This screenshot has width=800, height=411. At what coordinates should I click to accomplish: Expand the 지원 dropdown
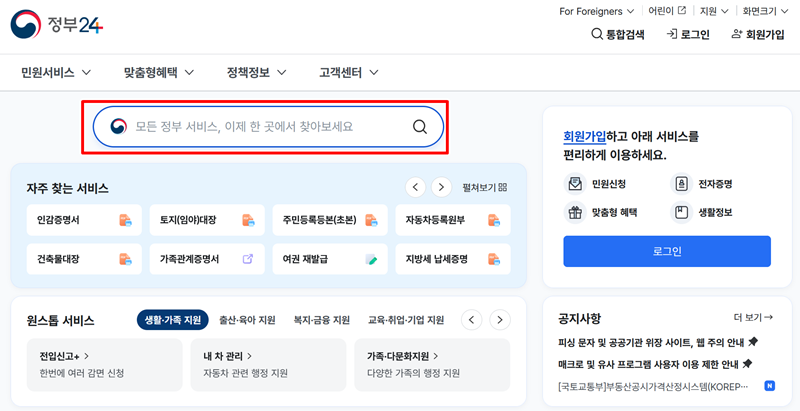[x=714, y=11]
